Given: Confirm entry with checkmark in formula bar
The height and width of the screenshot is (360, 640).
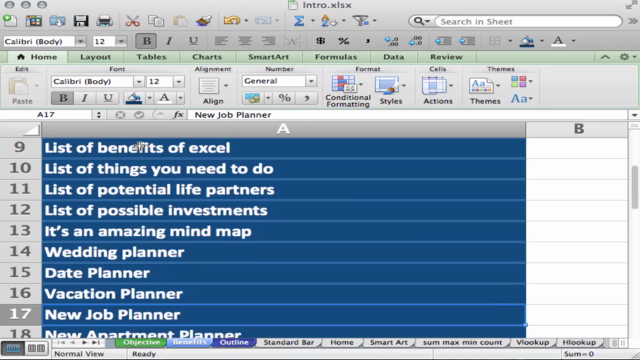Looking at the screenshot, I should (139, 115).
